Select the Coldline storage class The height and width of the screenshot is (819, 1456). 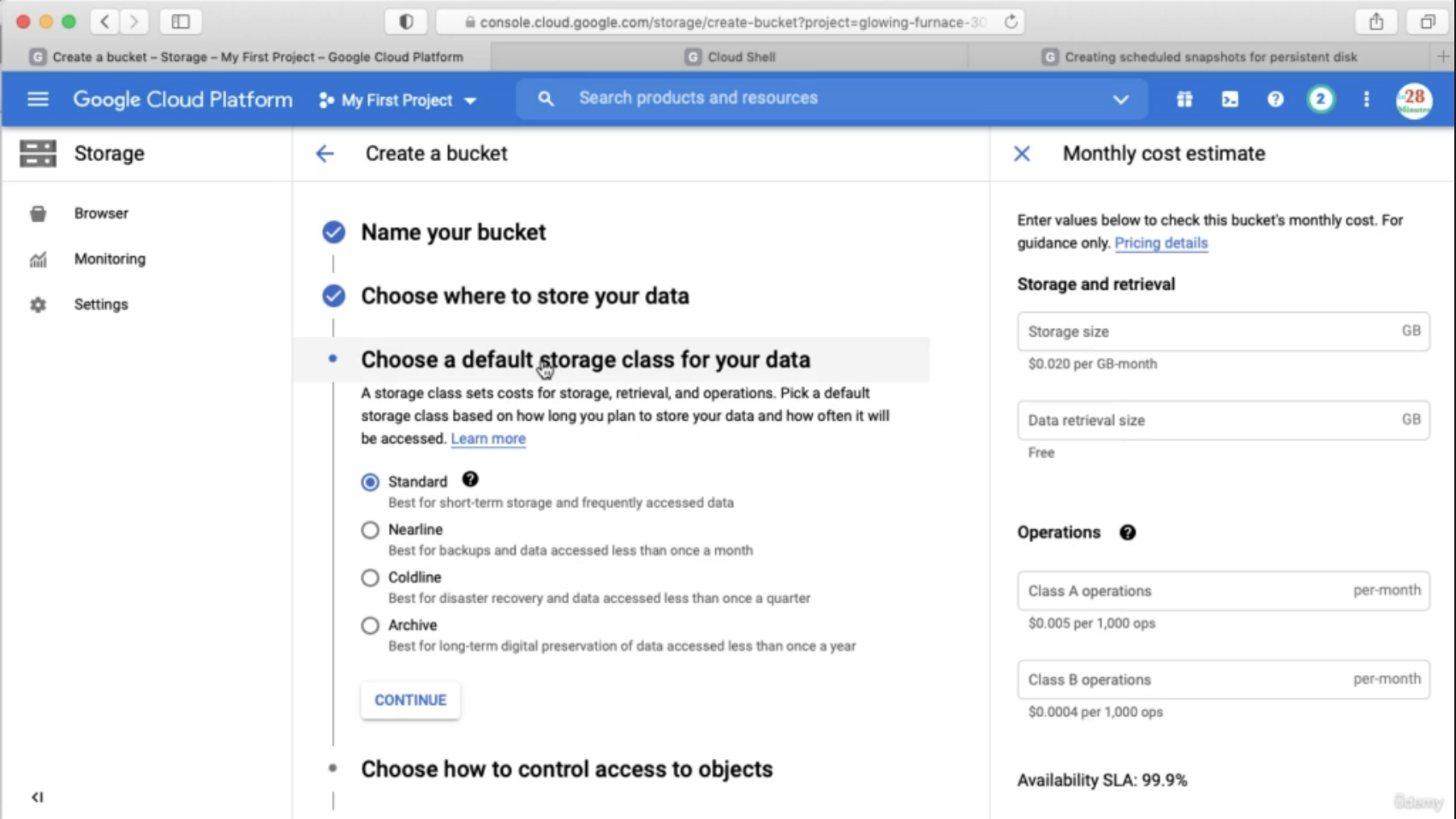(x=370, y=578)
